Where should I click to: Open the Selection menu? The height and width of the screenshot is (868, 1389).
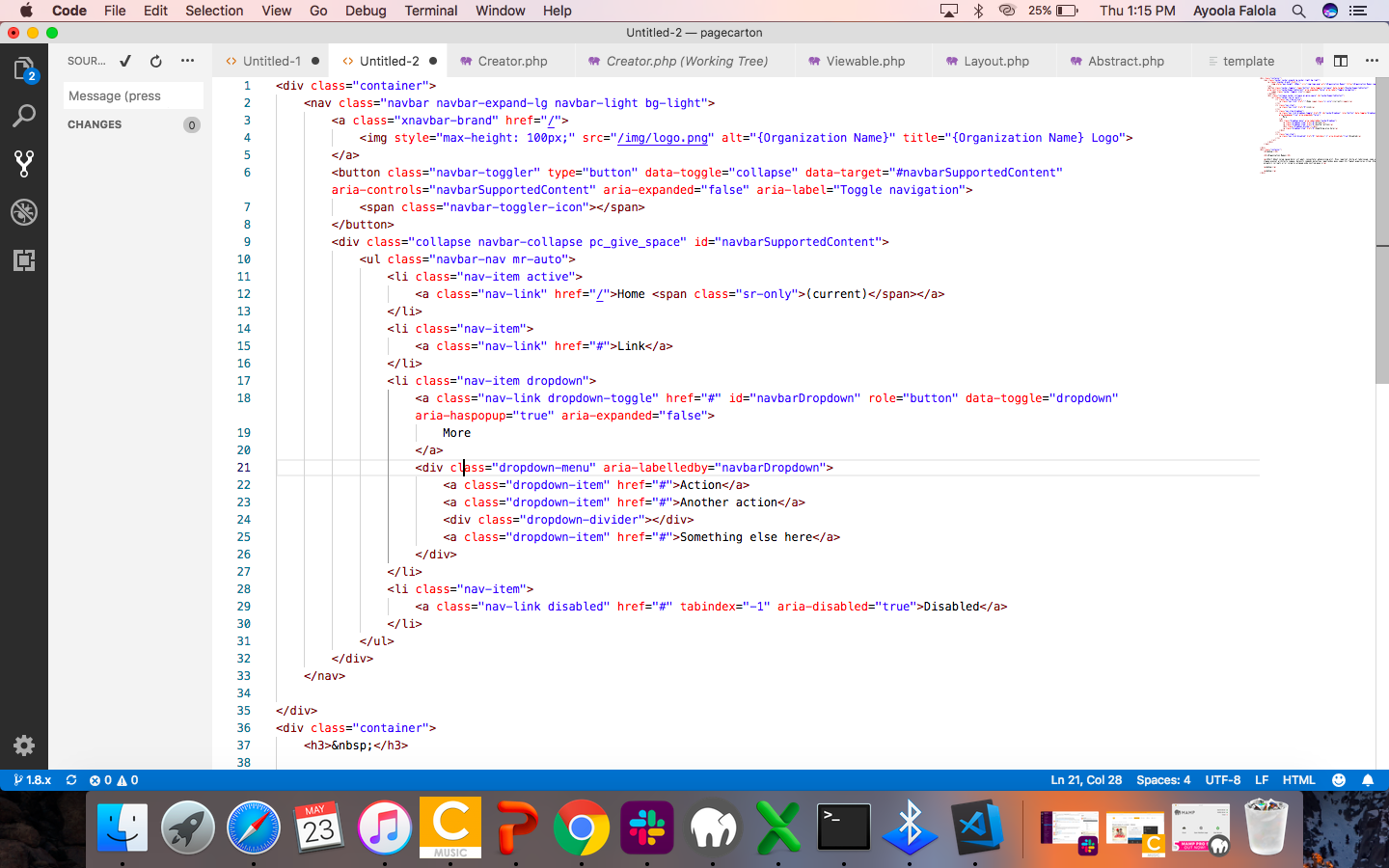point(214,11)
